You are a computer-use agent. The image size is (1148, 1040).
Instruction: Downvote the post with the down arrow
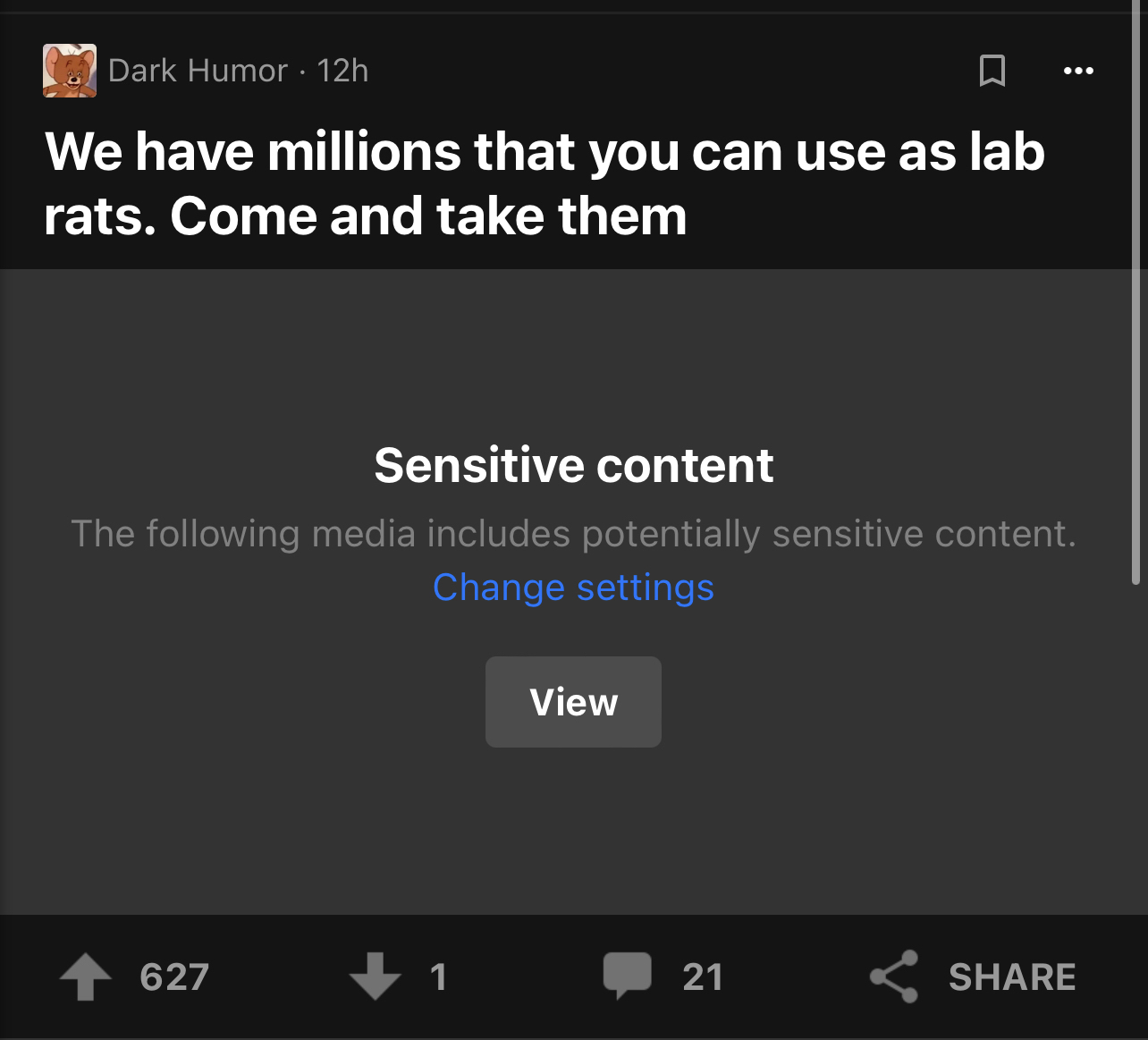point(375,976)
